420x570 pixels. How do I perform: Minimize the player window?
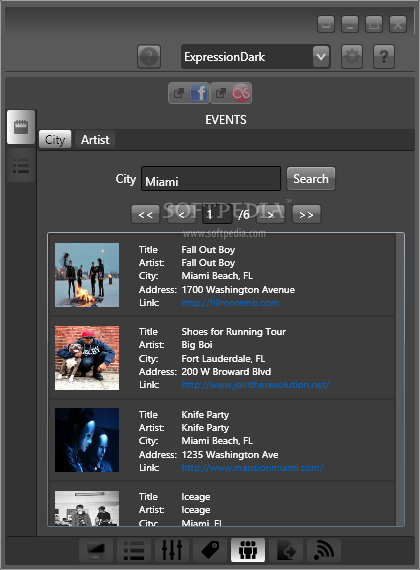350,25
